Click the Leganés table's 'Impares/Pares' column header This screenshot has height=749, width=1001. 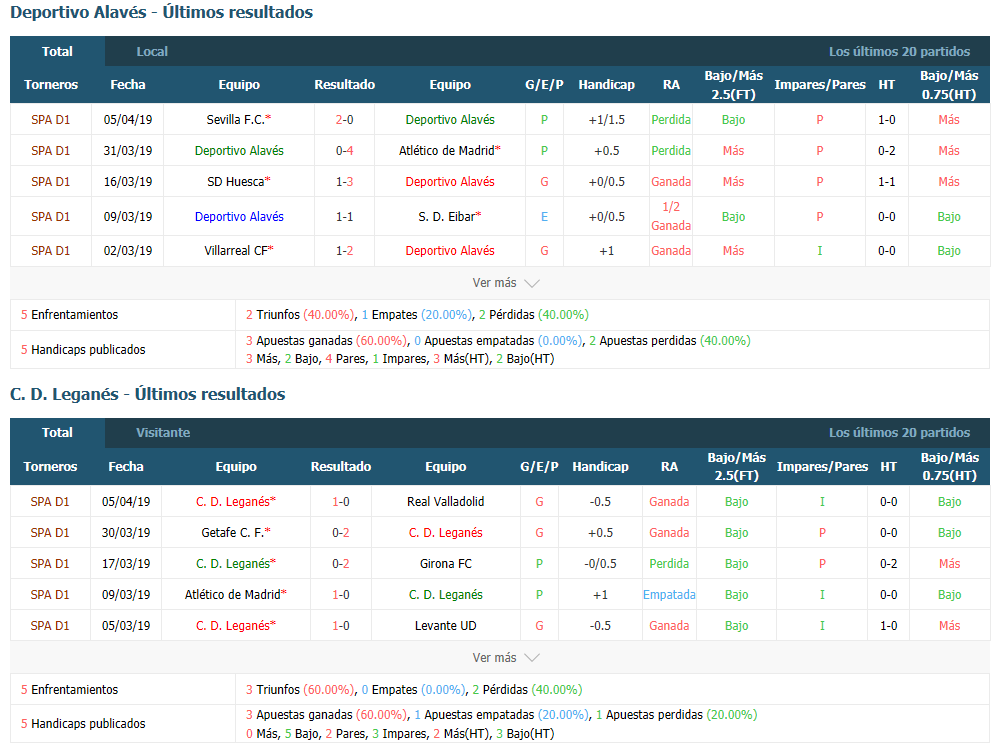pos(822,467)
